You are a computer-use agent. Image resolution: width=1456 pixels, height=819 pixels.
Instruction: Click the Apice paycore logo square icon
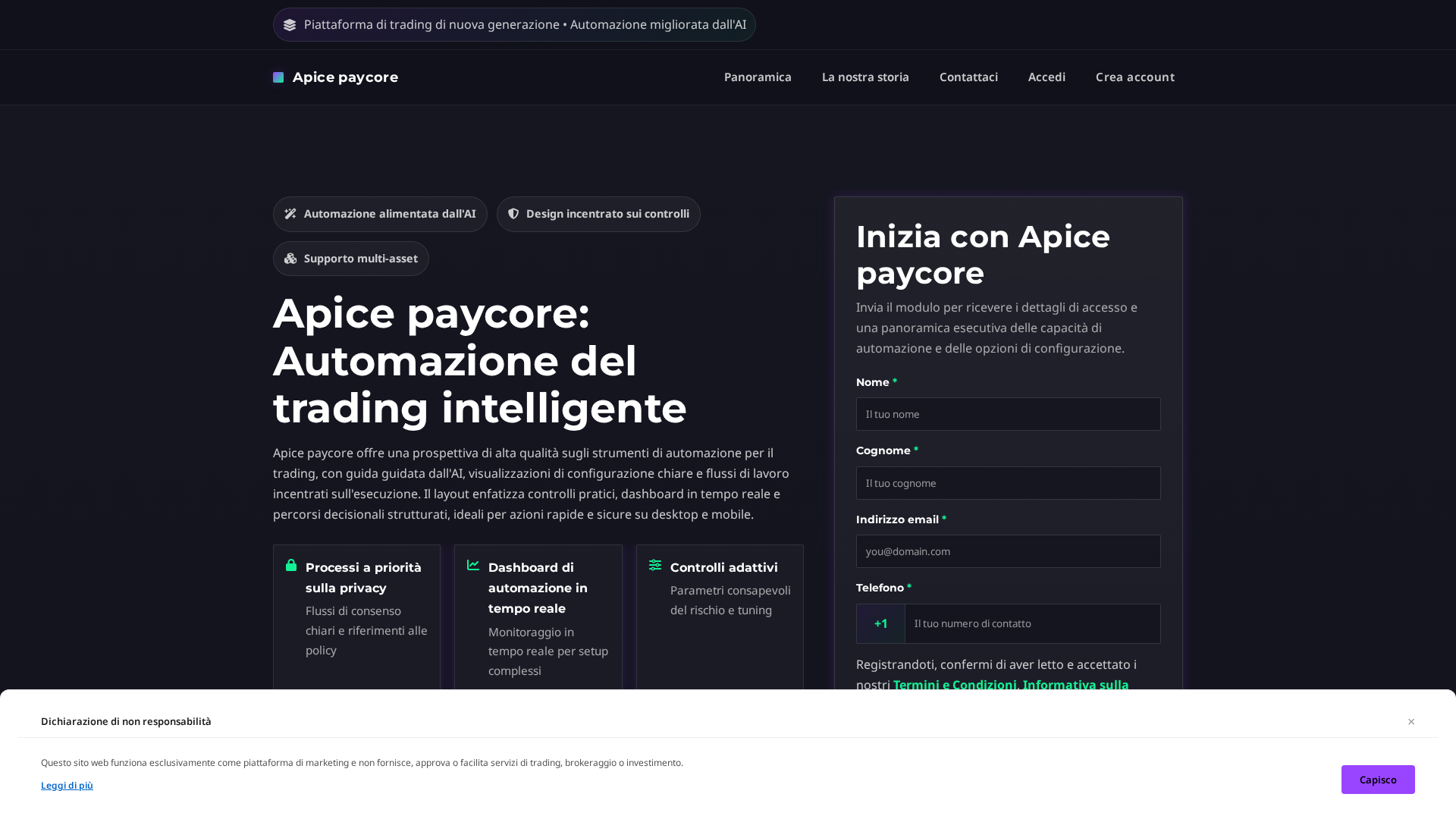tap(278, 77)
